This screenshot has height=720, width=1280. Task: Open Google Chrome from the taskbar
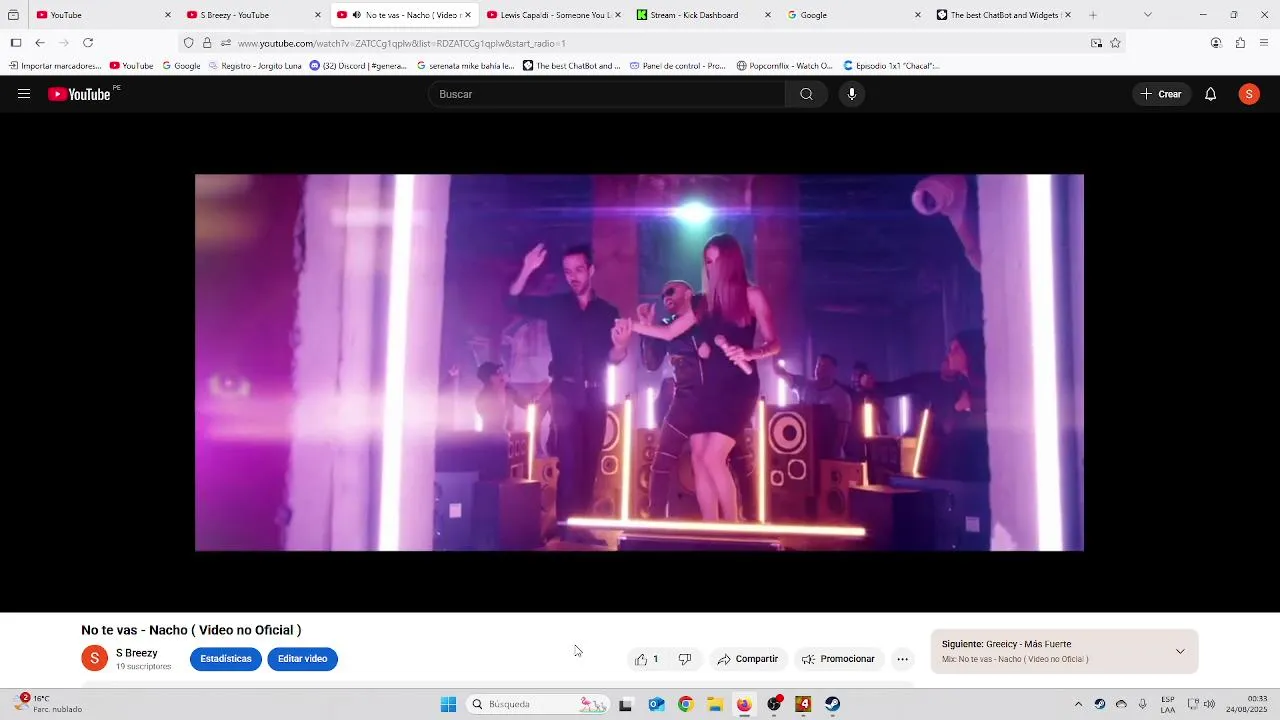[685, 704]
